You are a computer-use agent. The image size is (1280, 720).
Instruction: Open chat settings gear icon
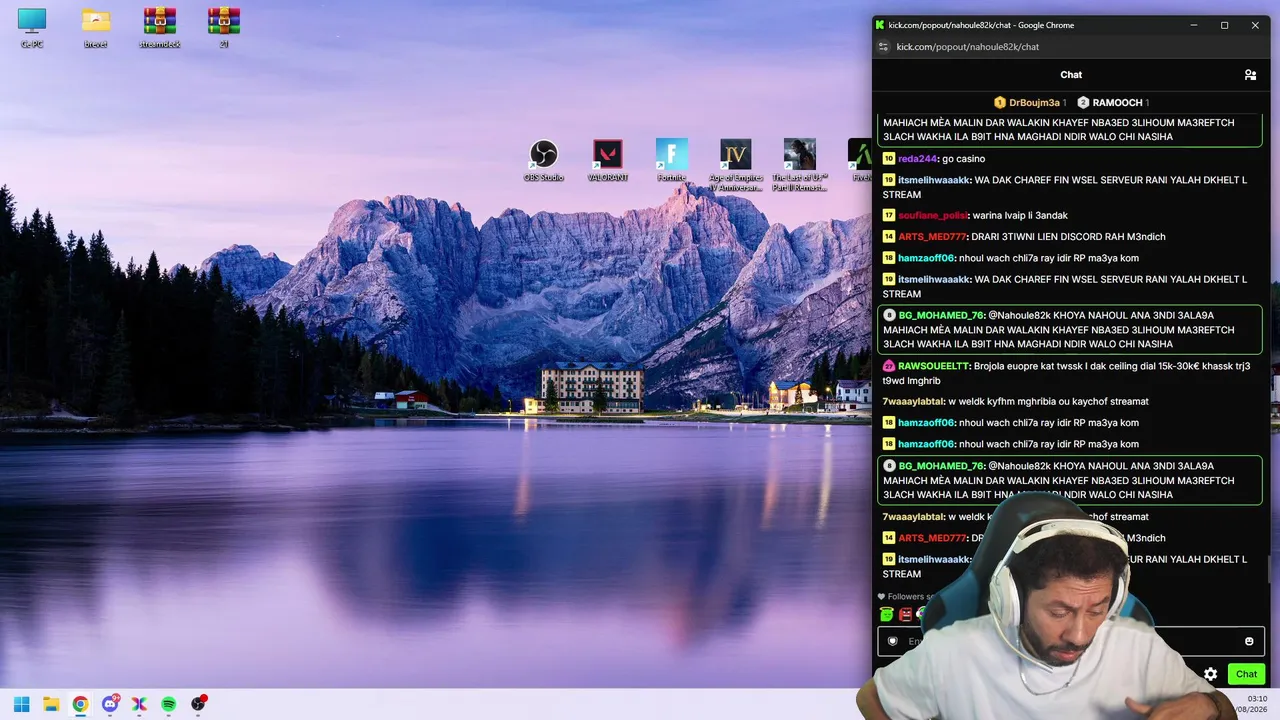(1210, 674)
